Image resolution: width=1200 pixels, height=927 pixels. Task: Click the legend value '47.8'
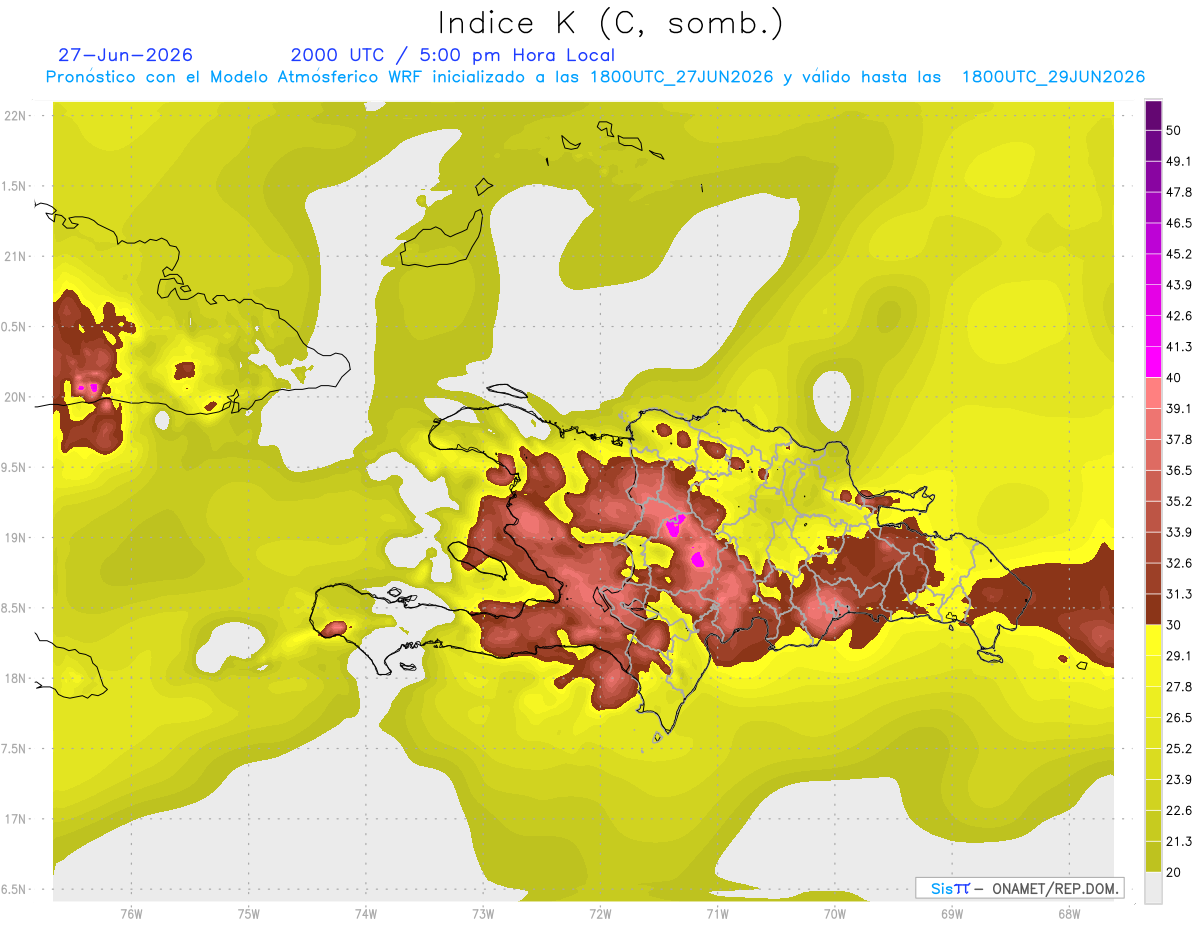click(1178, 192)
